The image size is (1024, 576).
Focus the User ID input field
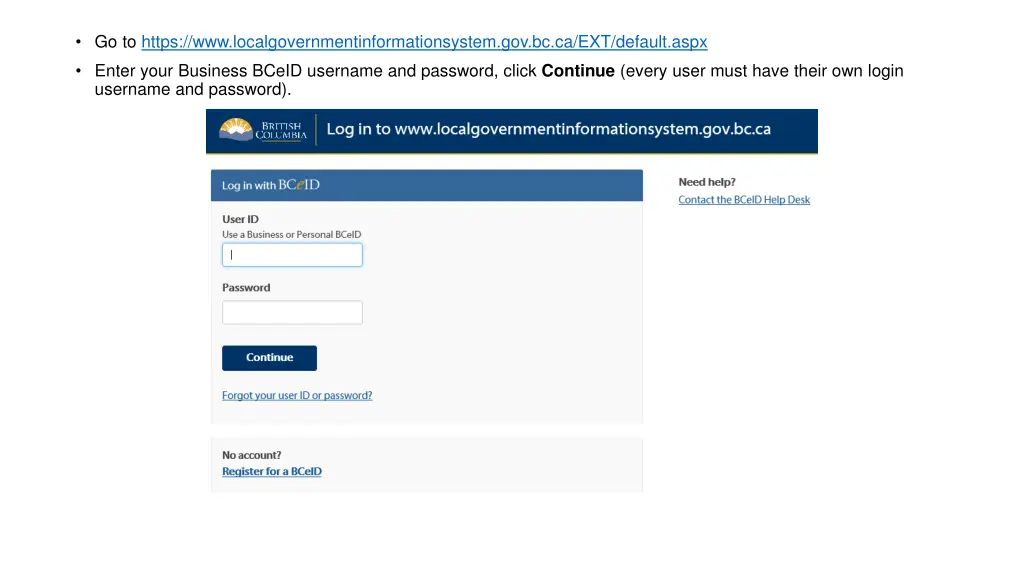coord(292,255)
